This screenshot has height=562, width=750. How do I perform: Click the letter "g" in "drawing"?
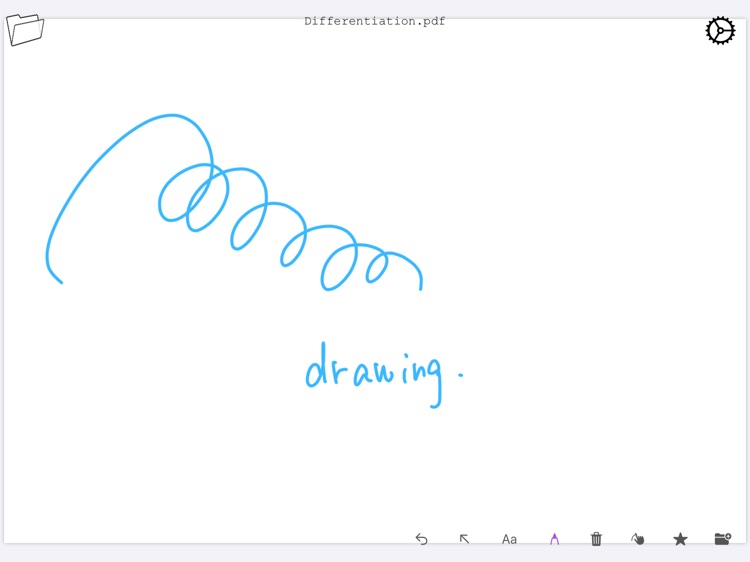(432, 380)
